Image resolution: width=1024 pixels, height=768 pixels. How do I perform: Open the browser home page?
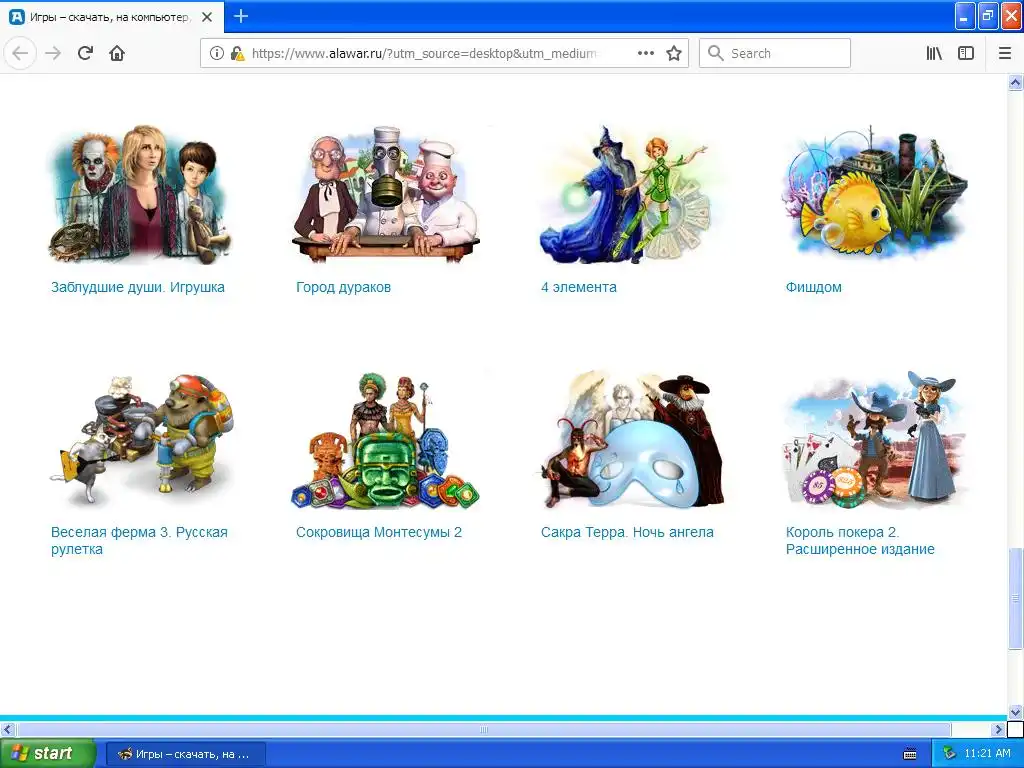pos(117,53)
